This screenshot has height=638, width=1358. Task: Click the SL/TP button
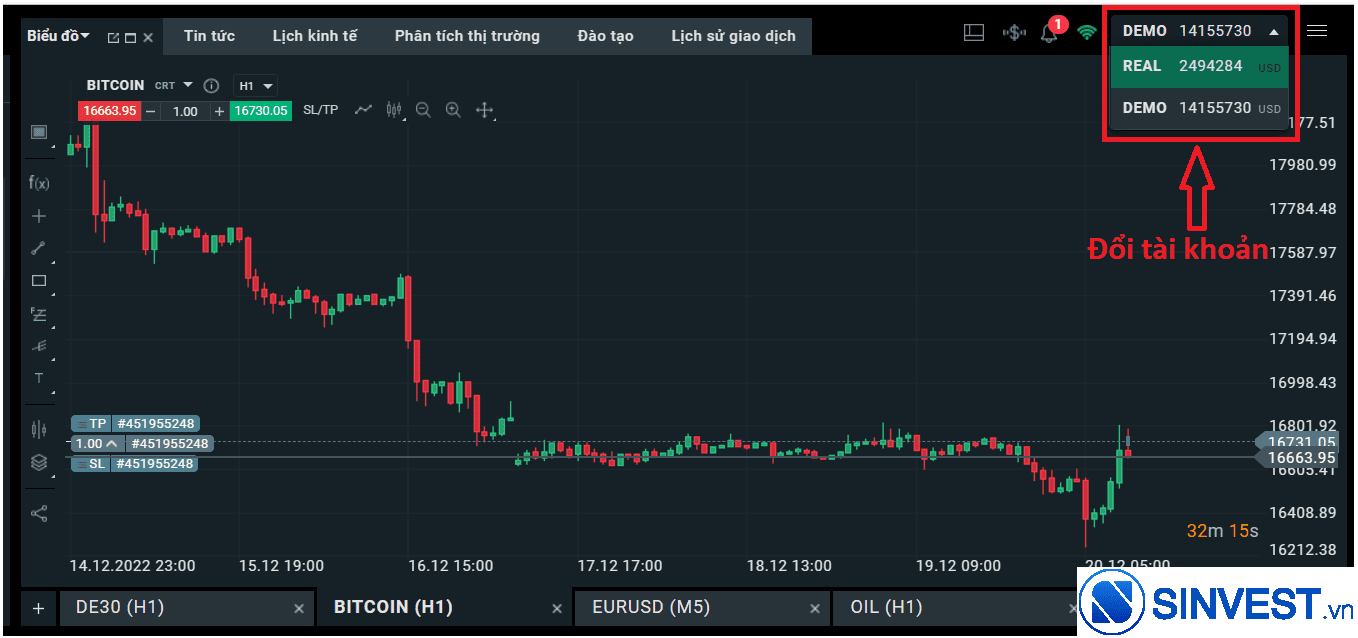click(x=320, y=110)
